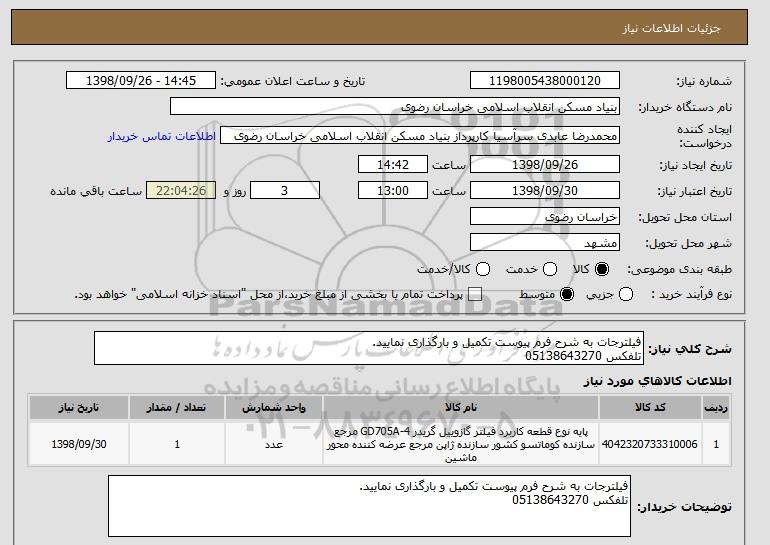The height and width of the screenshot is (545, 770).
Task: Click the request creator name field
Action: [420, 136]
